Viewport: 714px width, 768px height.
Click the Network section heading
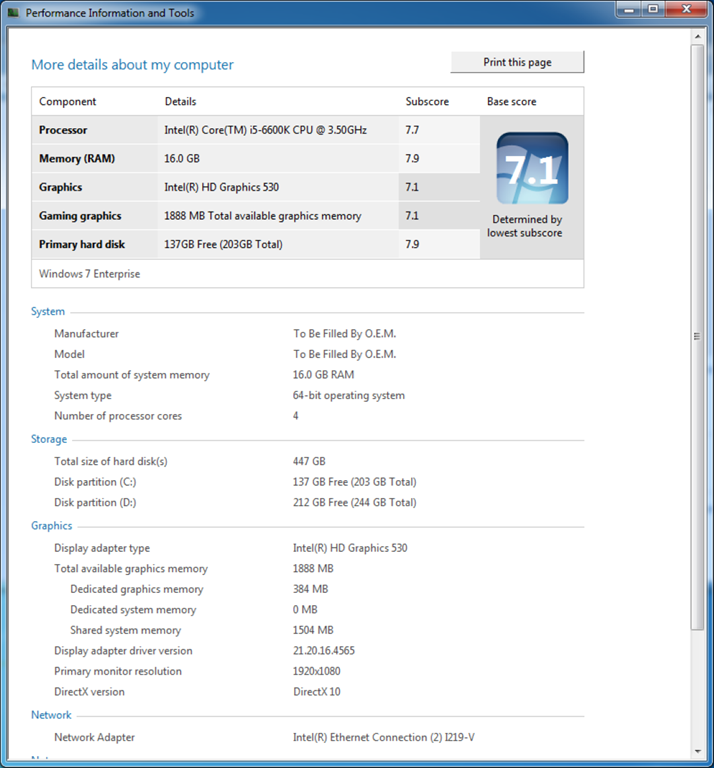click(51, 715)
